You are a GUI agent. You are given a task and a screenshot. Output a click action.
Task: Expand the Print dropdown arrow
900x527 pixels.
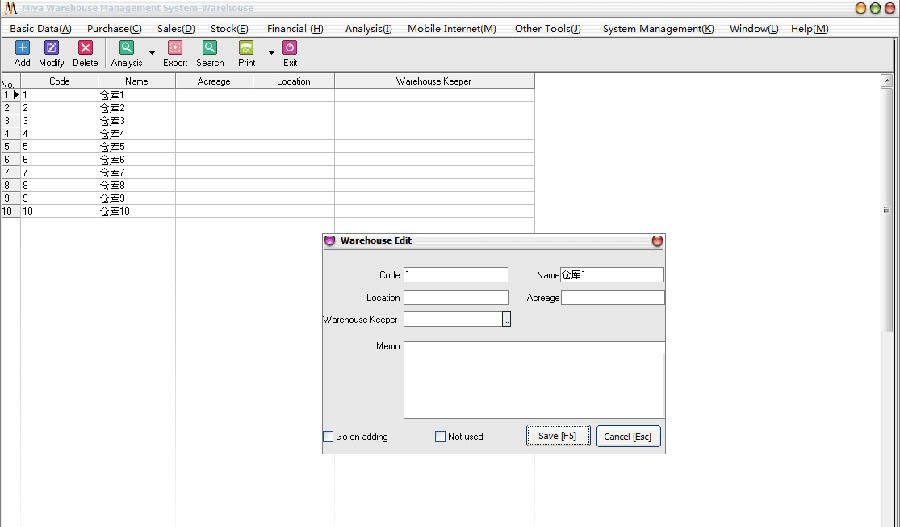click(x=271, y=52)
